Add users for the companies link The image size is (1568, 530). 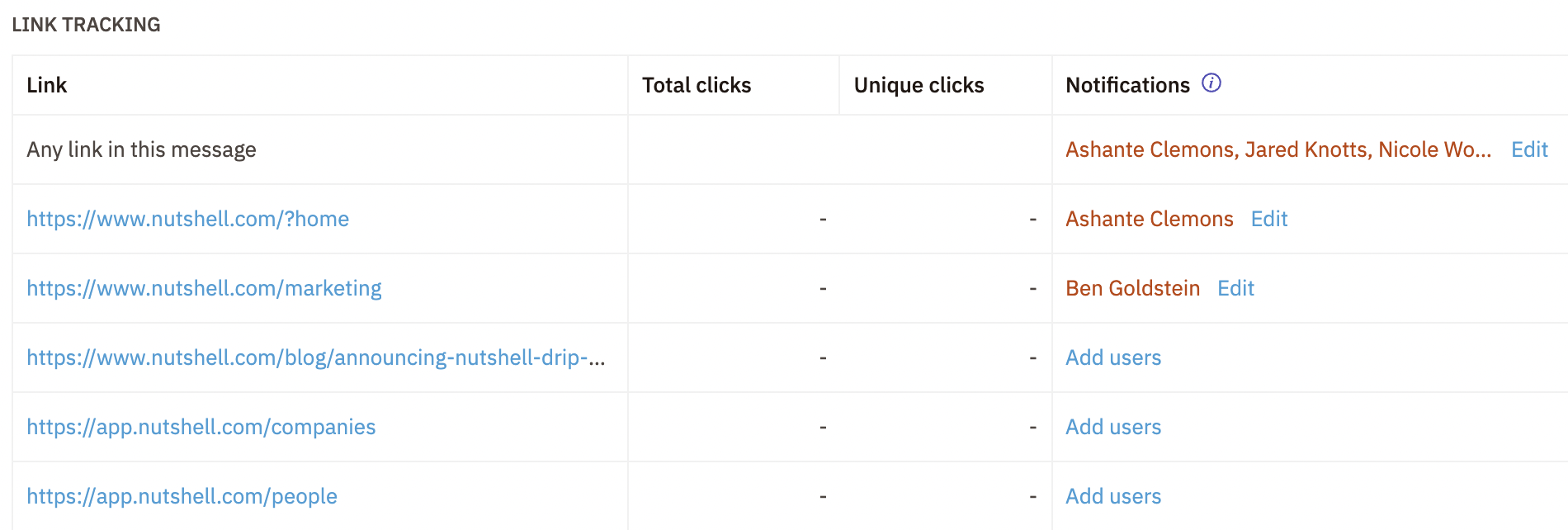click(x=1113, y=427)
